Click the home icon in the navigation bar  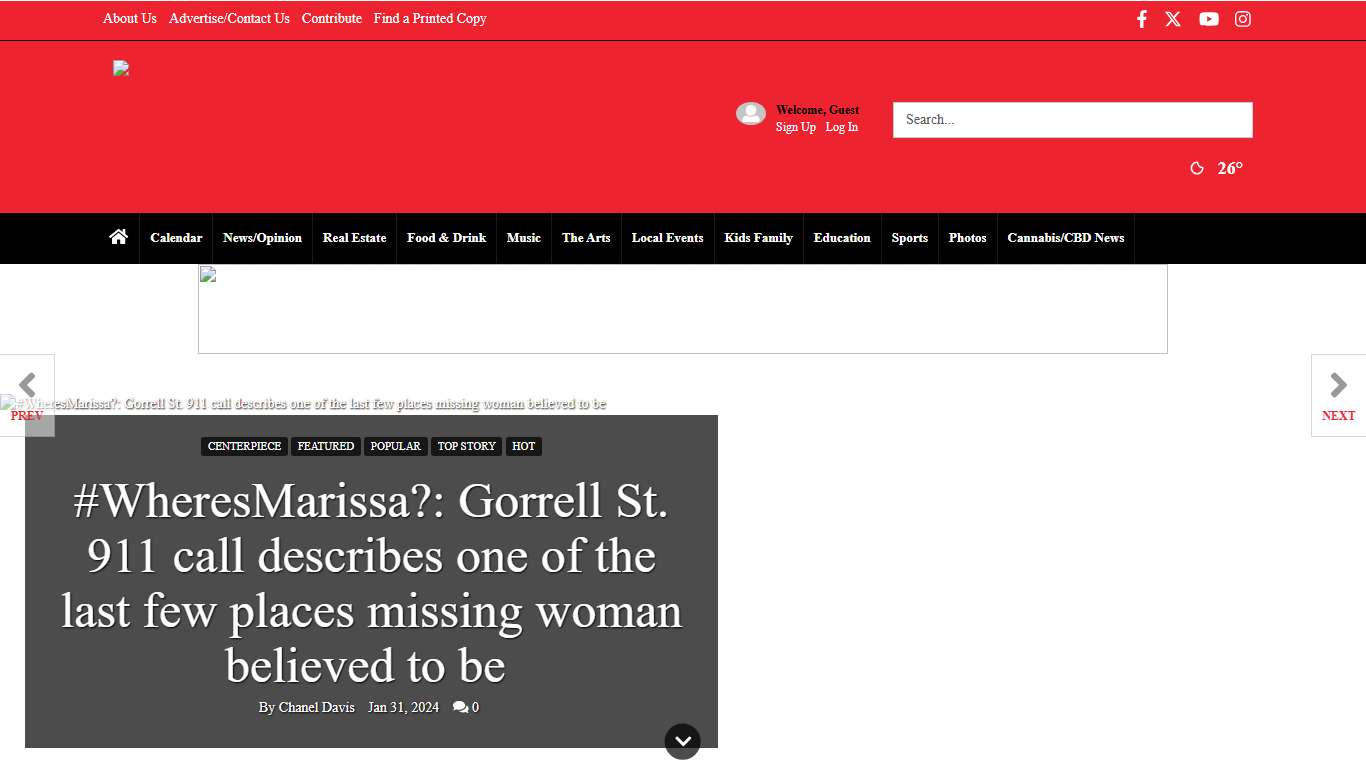[118, 238]
